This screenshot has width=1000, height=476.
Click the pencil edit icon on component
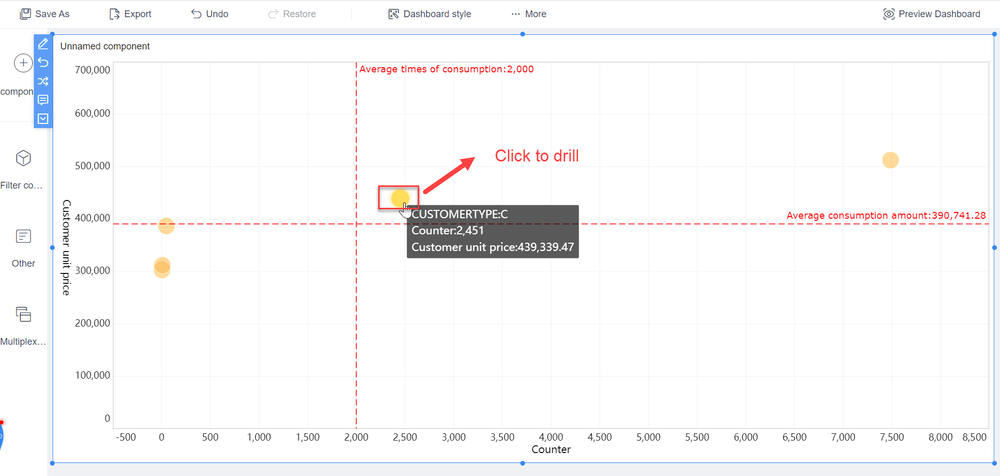(x=43, y=44)
